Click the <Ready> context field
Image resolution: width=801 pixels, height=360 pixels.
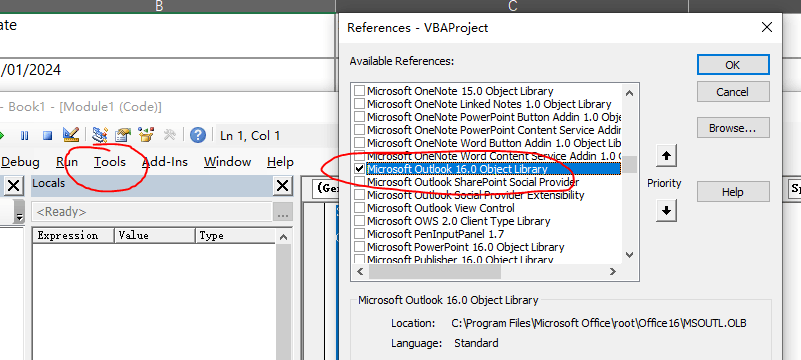[151, 212]
